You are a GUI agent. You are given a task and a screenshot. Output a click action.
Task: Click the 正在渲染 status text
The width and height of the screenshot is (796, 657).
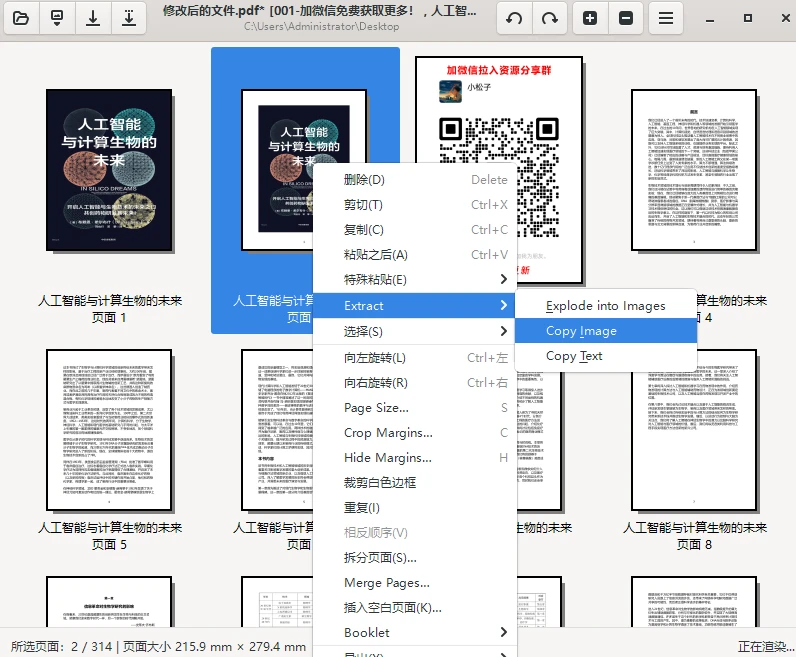click(766, 647)
